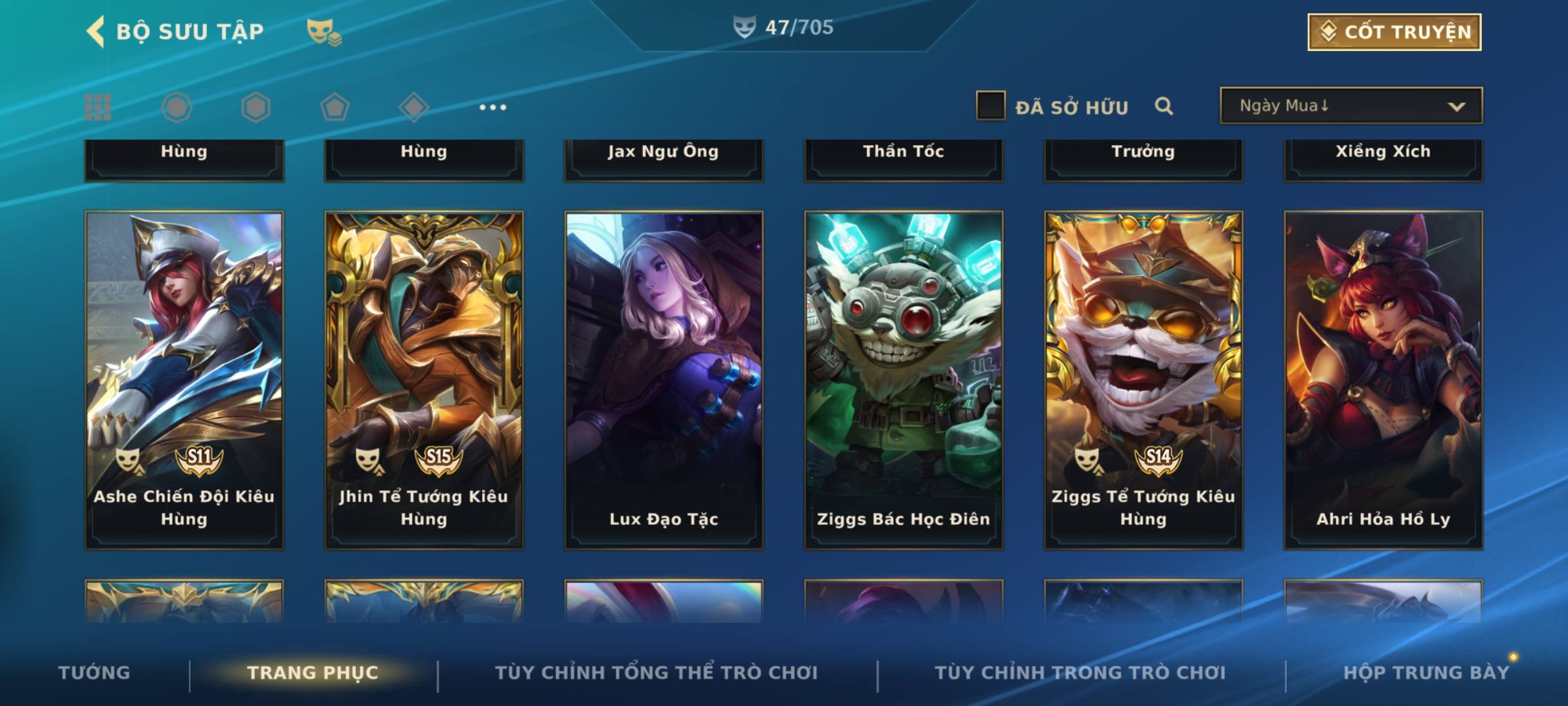
Task: Open the Hộp Trưng Bày tab
Action: coord(1426,672)
